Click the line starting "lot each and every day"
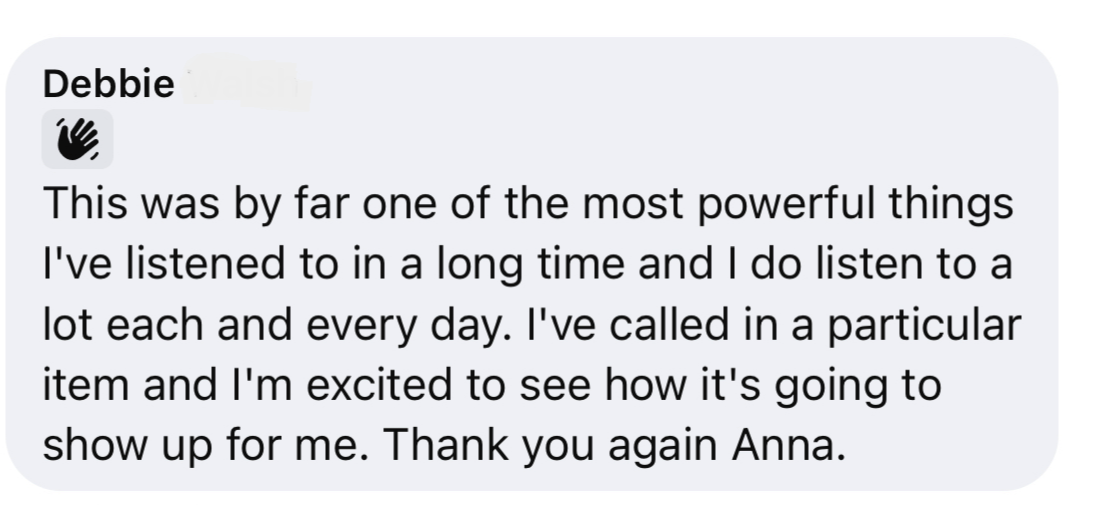 coord(532,325)
